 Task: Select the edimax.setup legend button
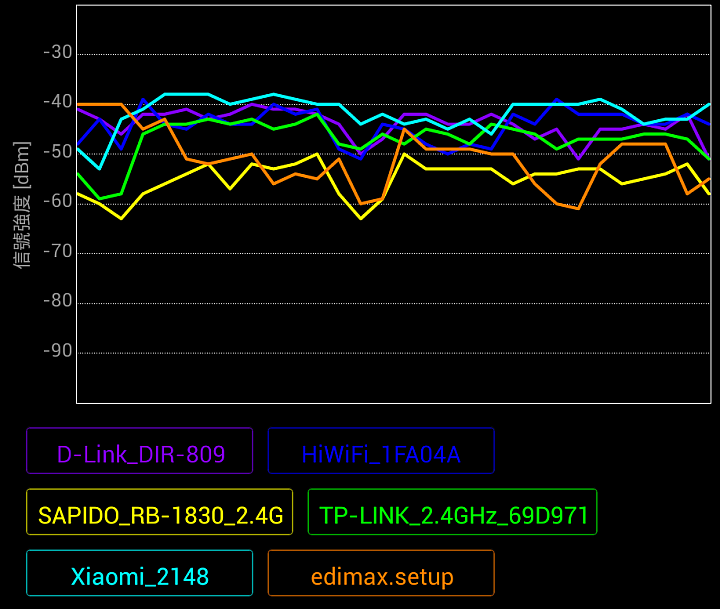pos(381,573)
